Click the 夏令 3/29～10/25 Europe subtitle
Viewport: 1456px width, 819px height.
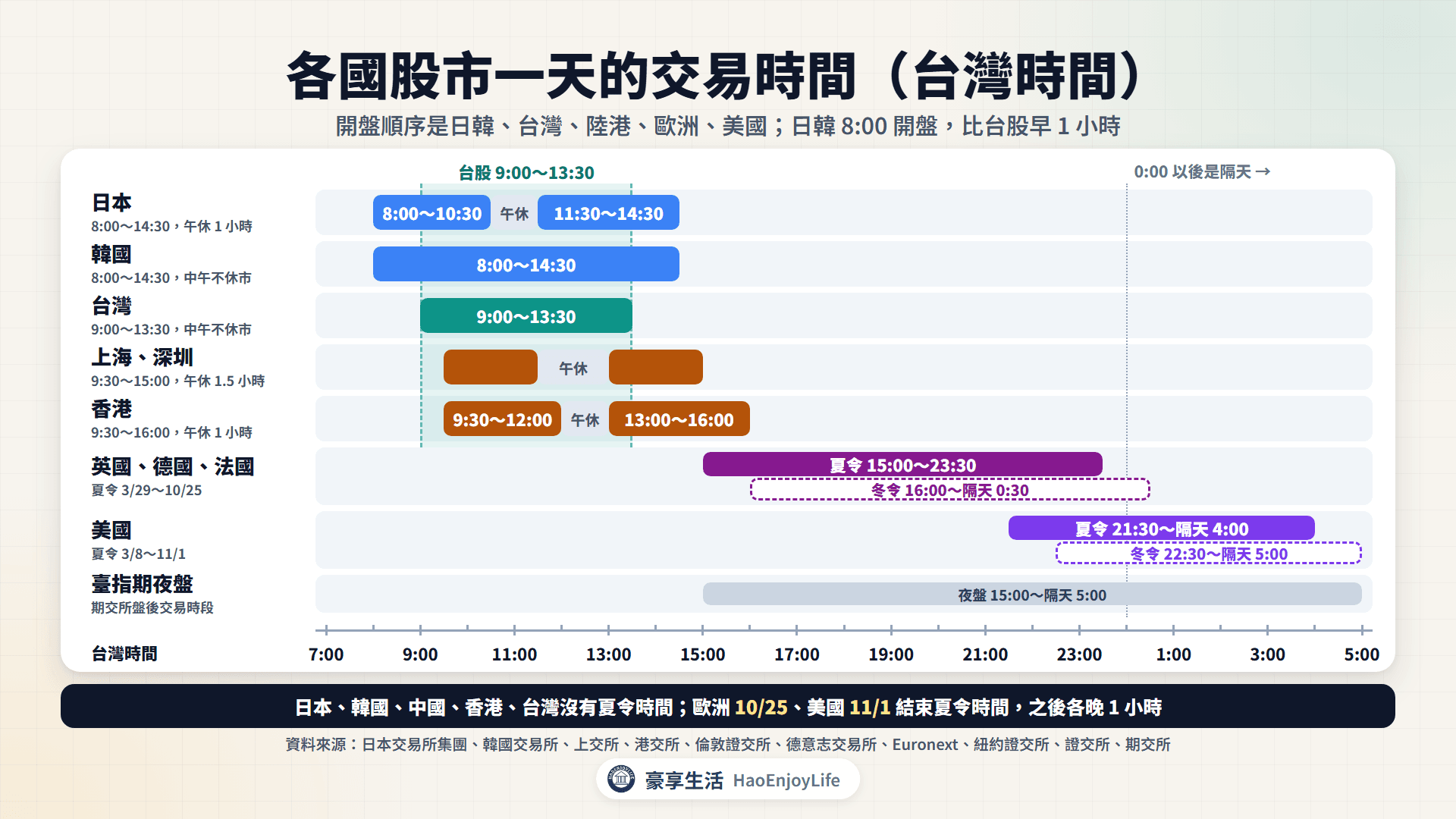pyautogui.click(x=146, y=491)
